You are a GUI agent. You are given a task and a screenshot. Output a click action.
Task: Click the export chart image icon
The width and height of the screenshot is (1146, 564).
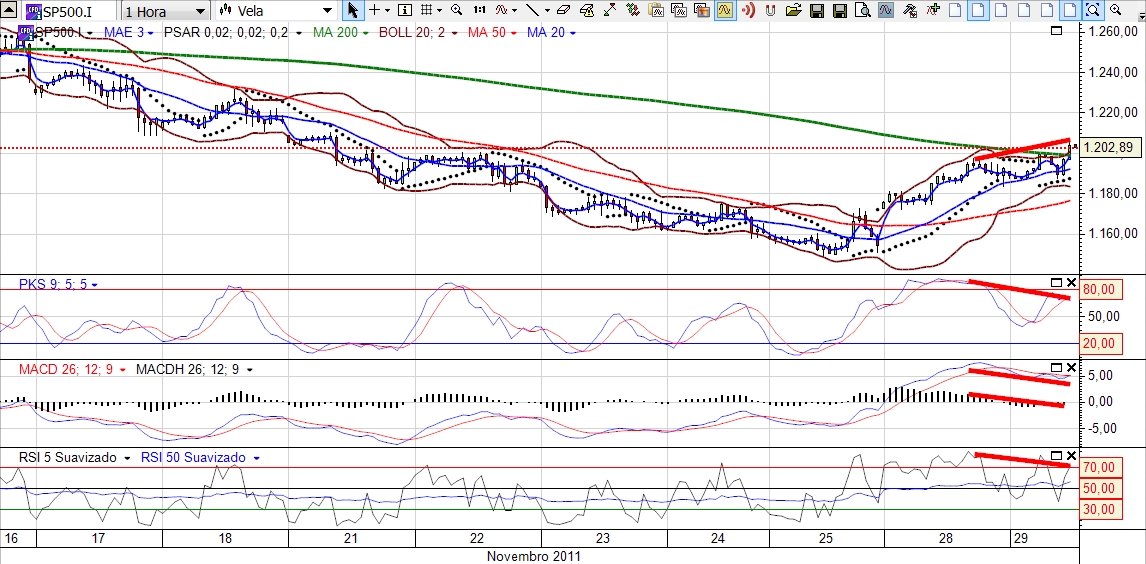tap(702, 10)
